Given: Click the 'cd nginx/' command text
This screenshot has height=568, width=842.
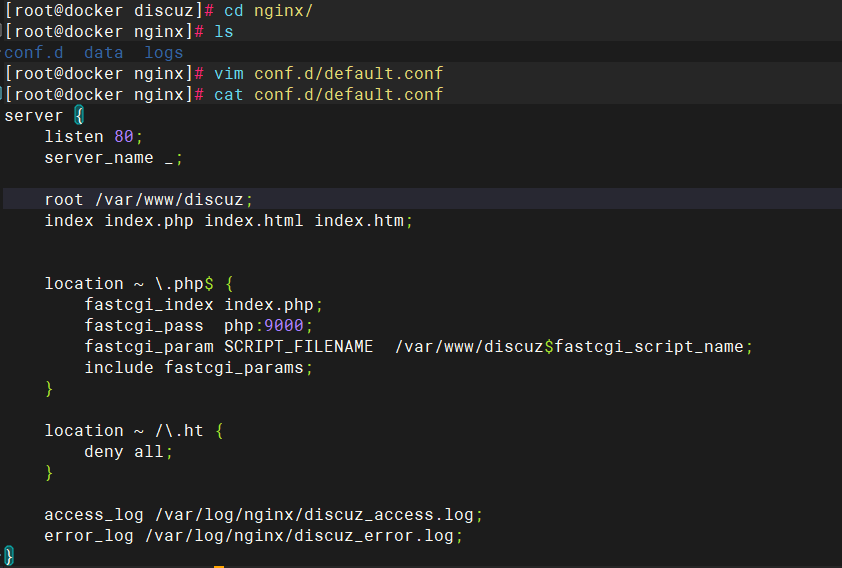Looking at the screenshot, I should click(x=268, y=10).
